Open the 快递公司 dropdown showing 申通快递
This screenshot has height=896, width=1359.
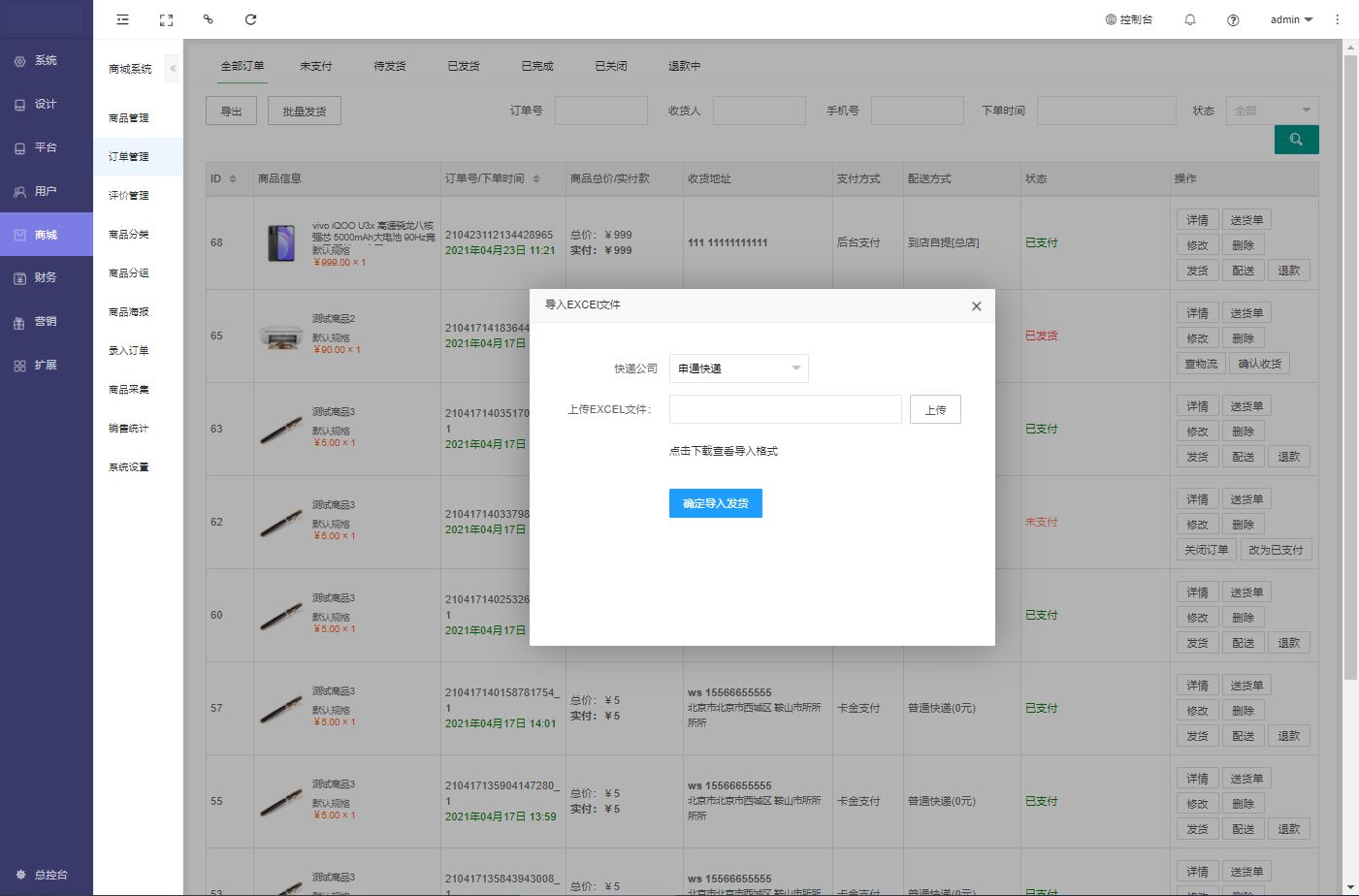(x=738, y=368)
